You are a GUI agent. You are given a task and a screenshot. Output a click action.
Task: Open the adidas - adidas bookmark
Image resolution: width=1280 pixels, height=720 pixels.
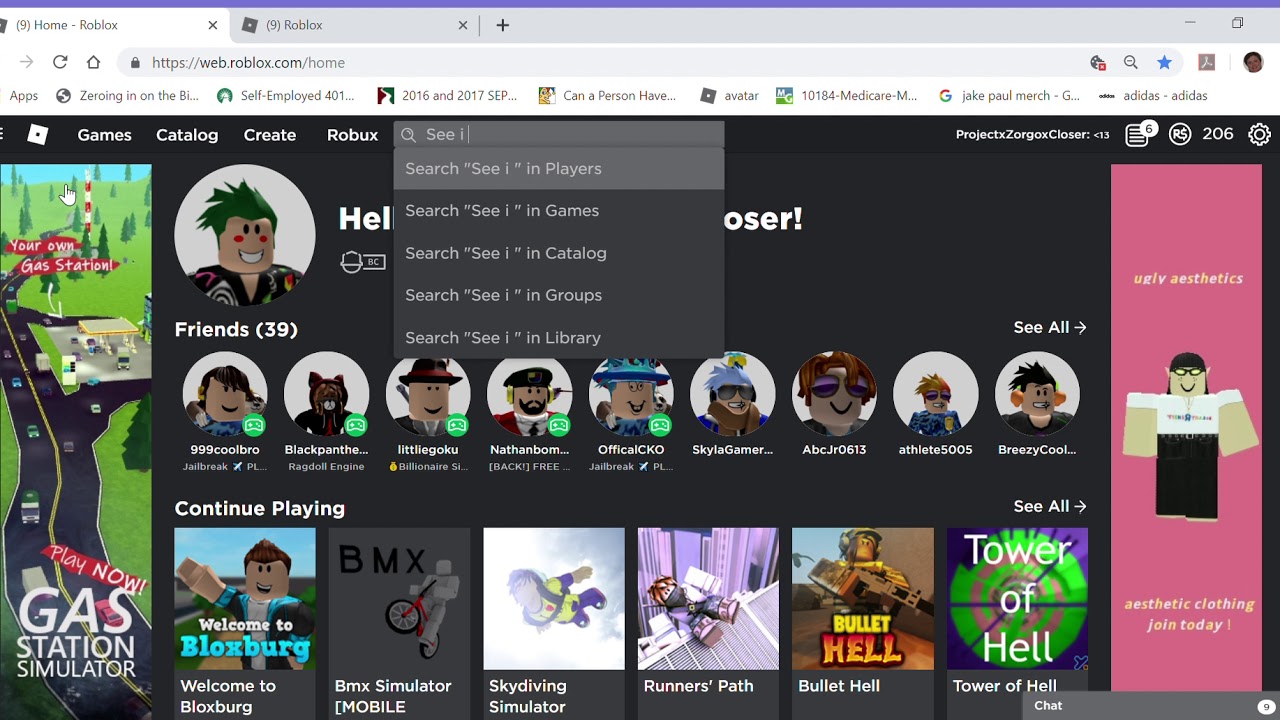[x=1153, y=96]
